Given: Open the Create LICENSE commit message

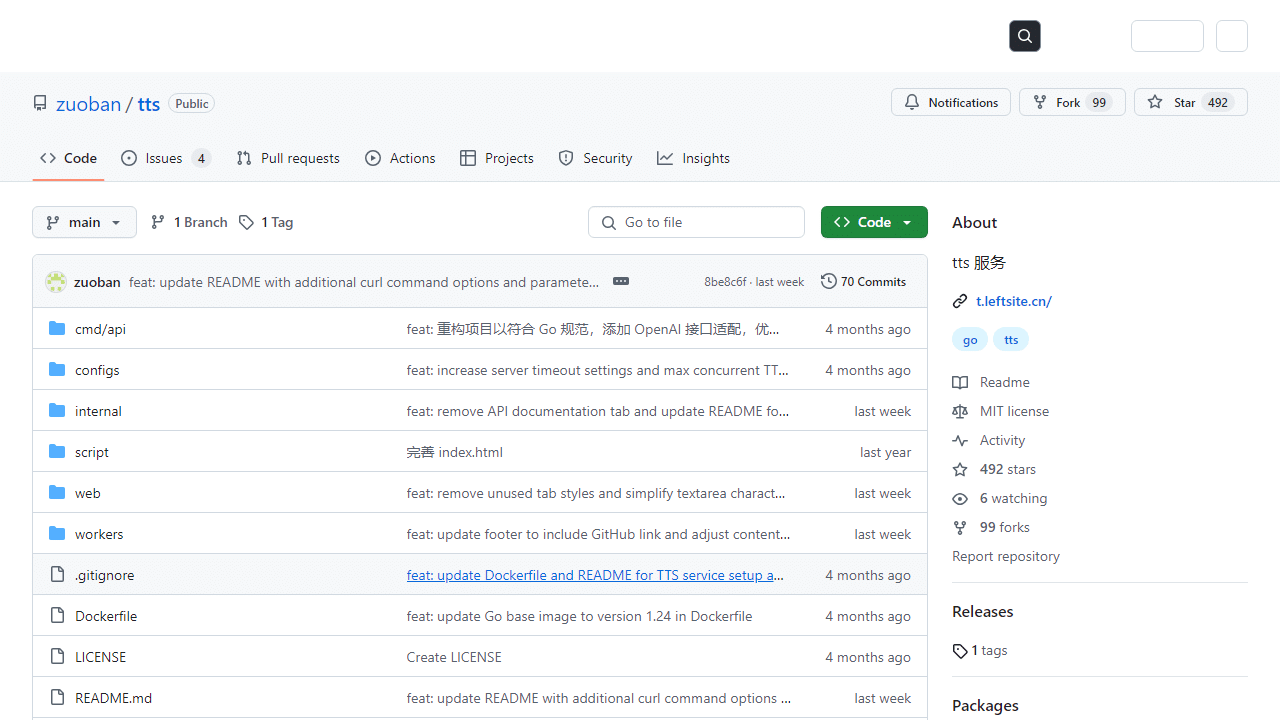Looking at the screenshot, I should (454, 657).
